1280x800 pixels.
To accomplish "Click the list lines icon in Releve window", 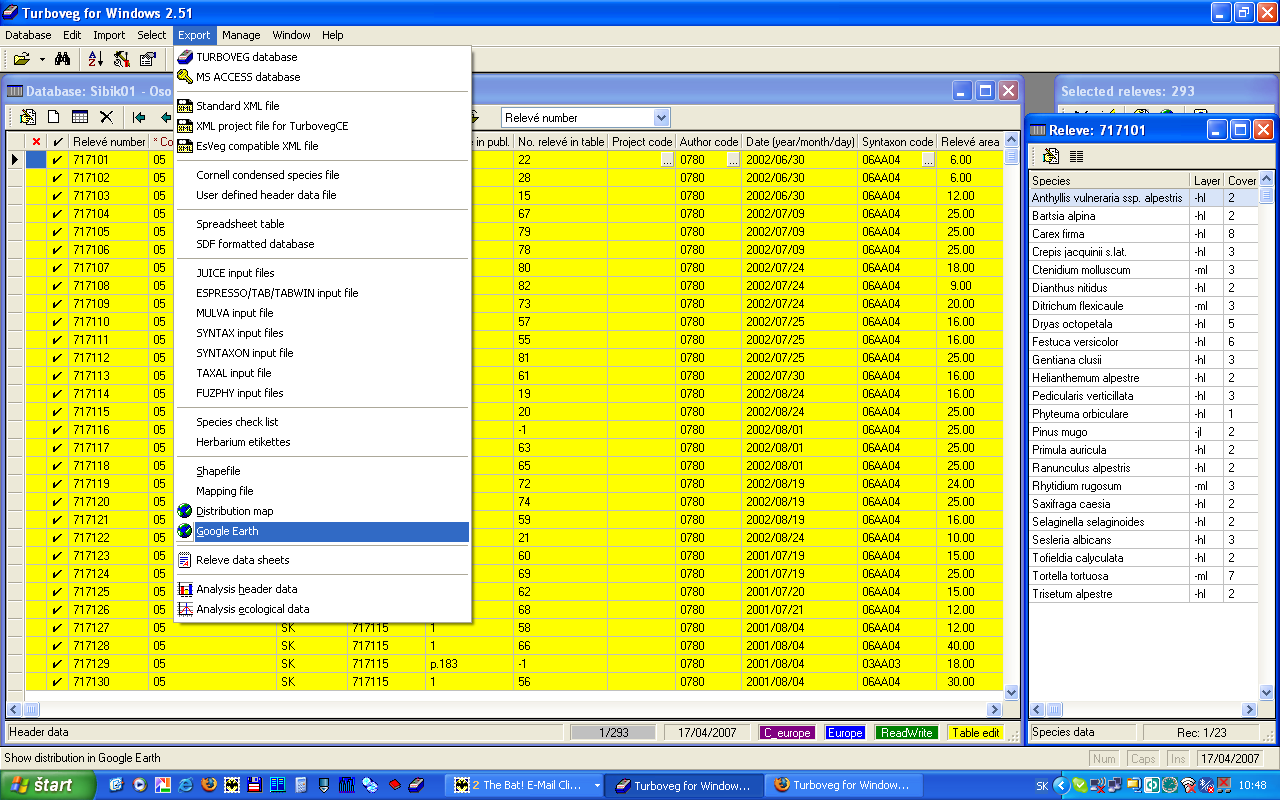I will tap(1077, 156).
